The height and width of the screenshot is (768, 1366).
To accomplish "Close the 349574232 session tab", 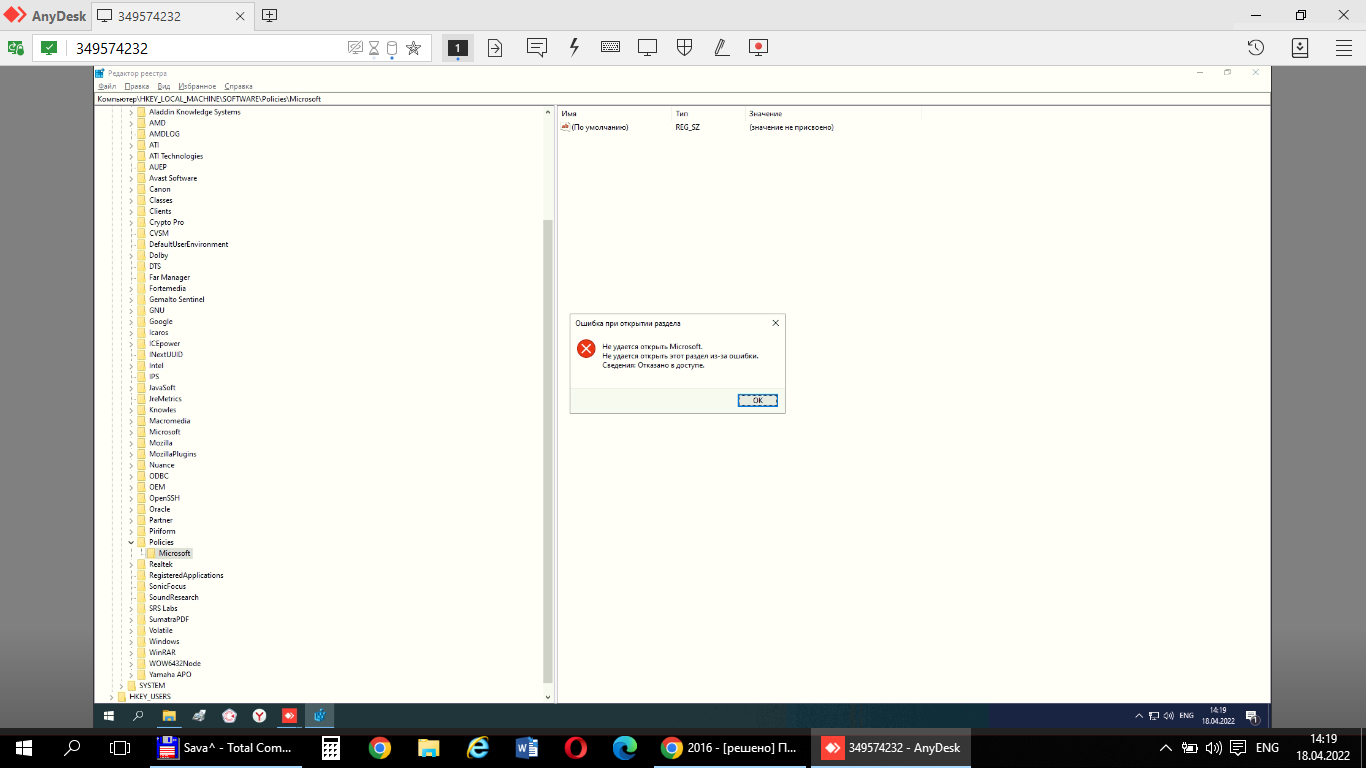I will pyautogui.click(x=240, y=15).
